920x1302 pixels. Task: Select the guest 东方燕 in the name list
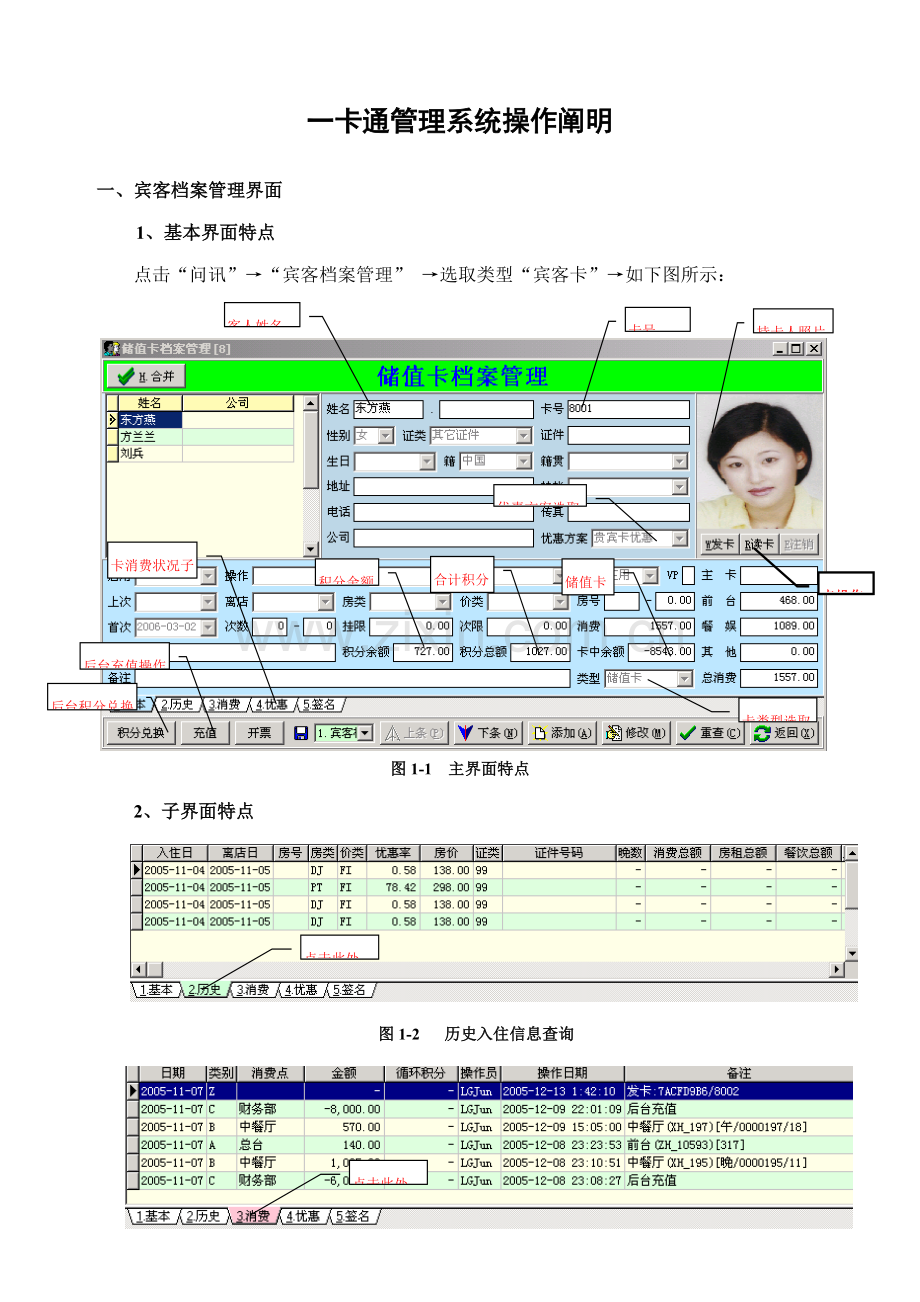(x=150, y=420)
